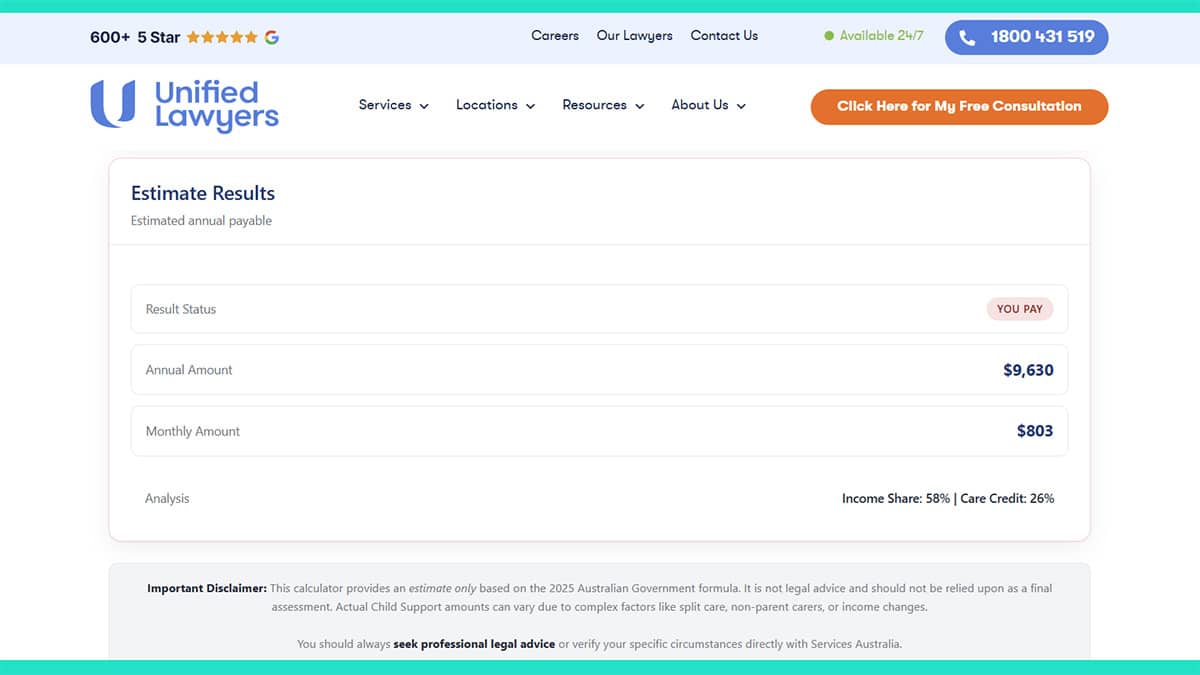The image size is (1200, 675).
Task: Click the Unified Lawyers logo
Action: (x=183, y=105)
